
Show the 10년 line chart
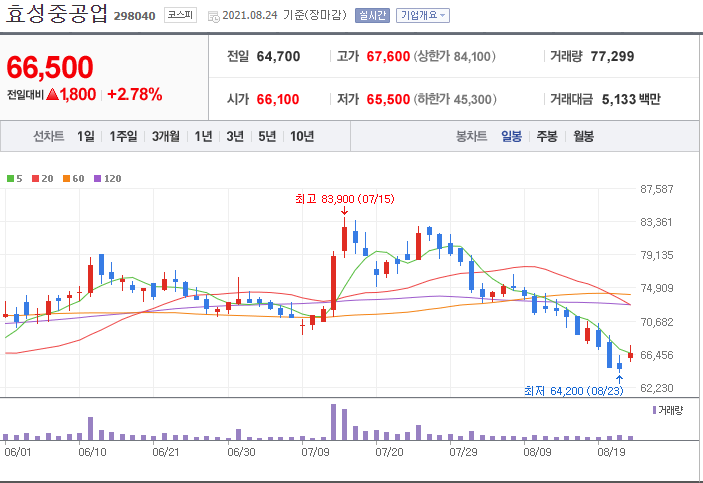[302, 136]
